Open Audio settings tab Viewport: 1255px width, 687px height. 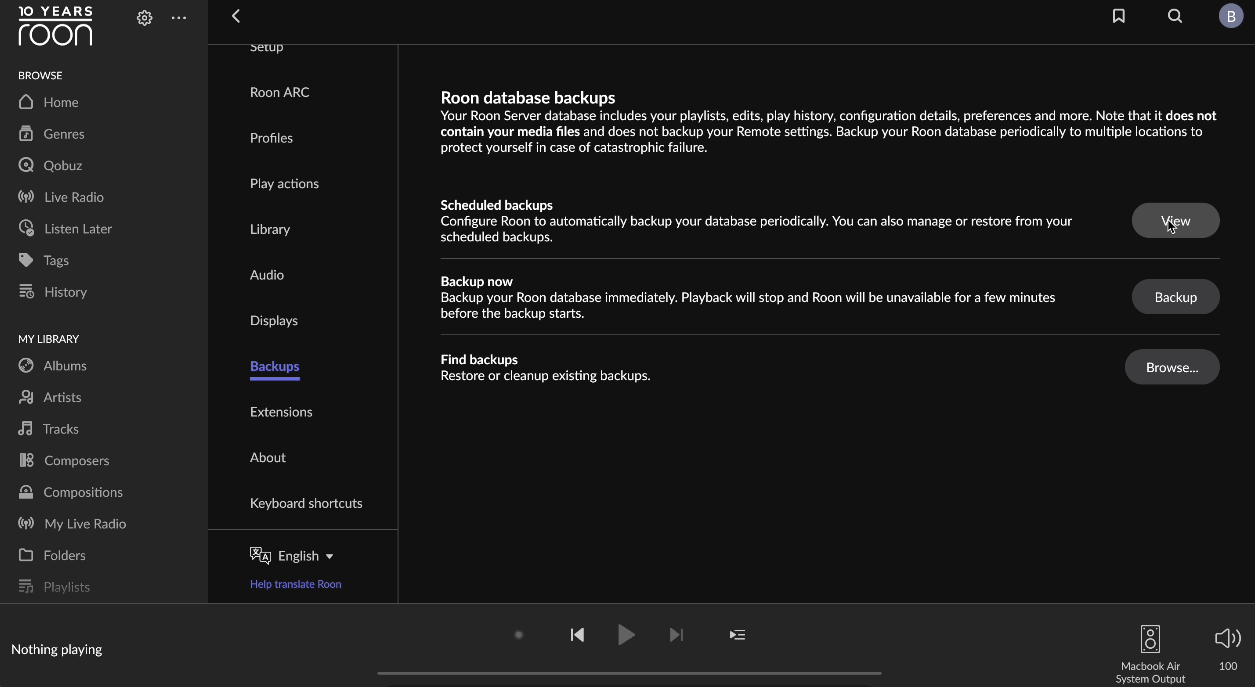pos(267,275)
